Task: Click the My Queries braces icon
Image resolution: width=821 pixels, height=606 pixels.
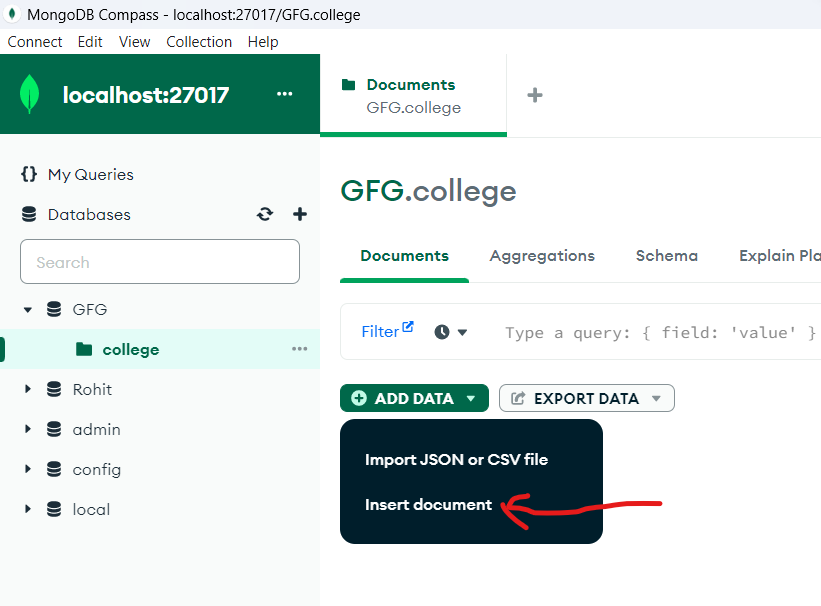Action: (x=29, y=174)
